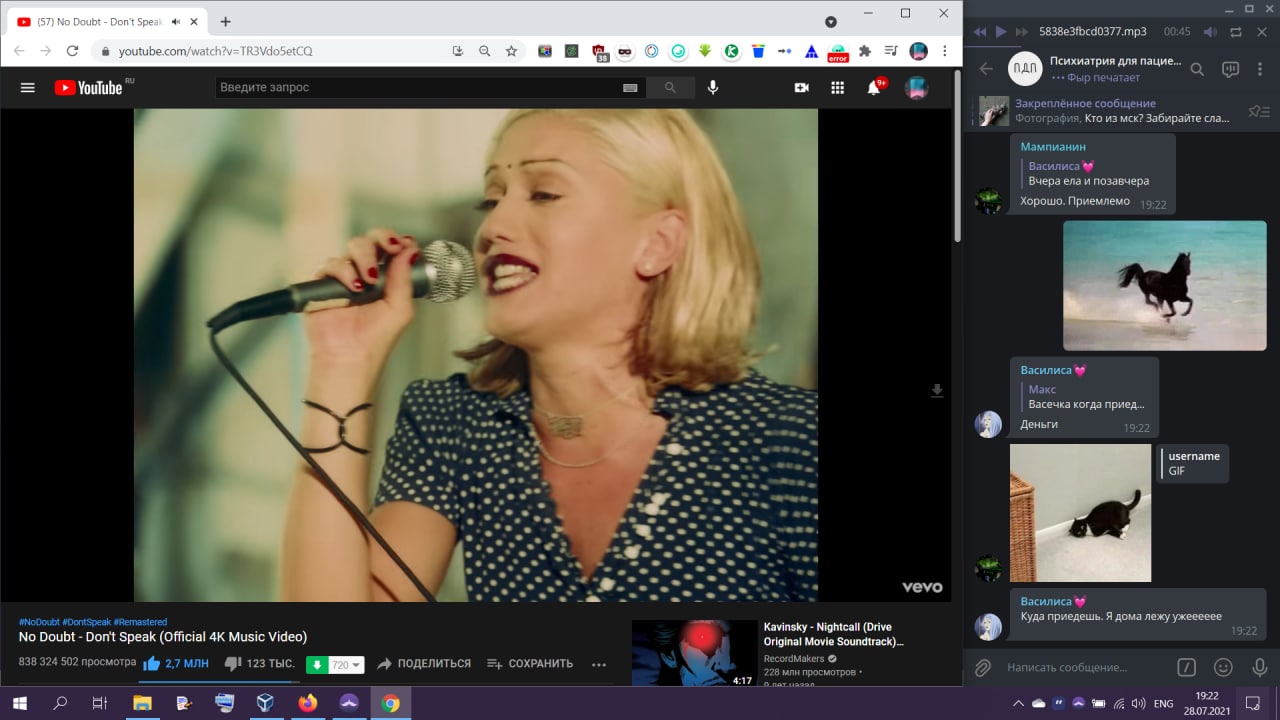This screenshot has height=720, width=1280.
Task: Open the Windows notification center
Action: 1252,703
